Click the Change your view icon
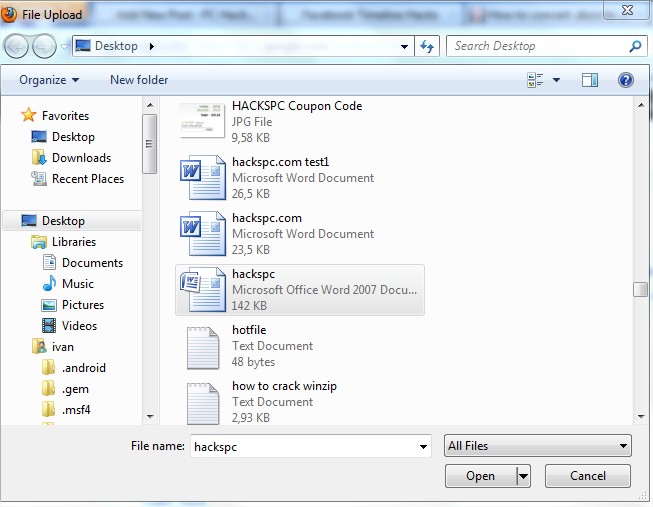Screen dimensions: 653x507 [535, 80]
